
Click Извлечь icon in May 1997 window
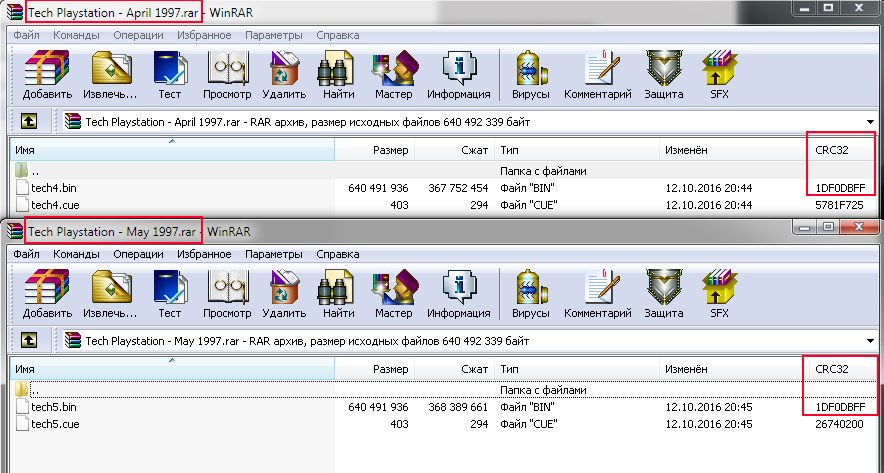[x=110, y=288]
